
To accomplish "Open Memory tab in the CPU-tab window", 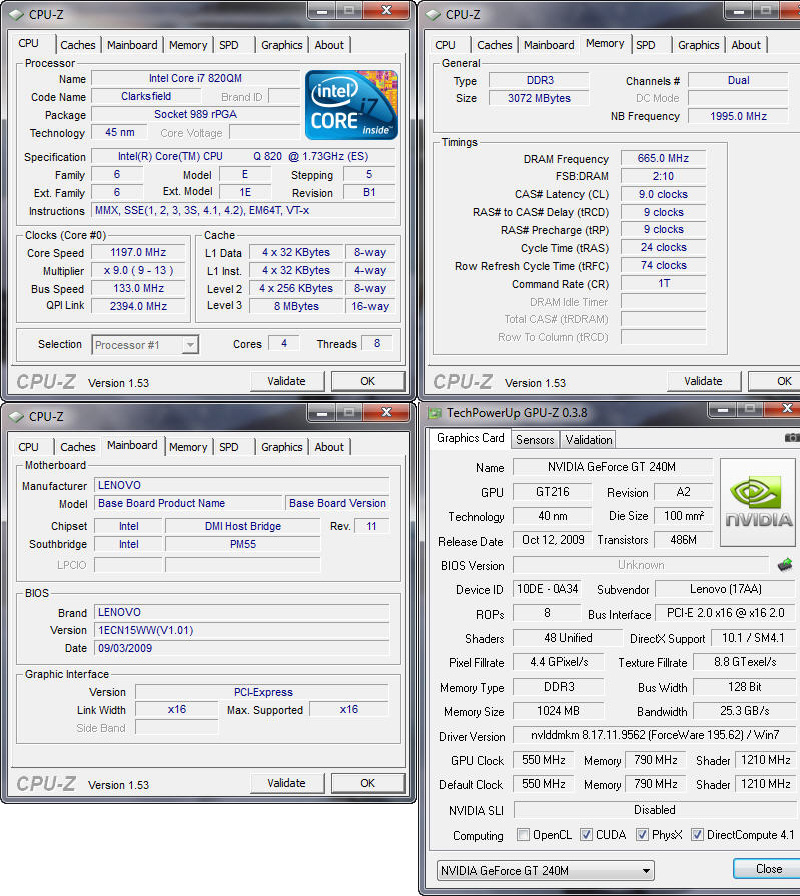I will pos(188,45).
